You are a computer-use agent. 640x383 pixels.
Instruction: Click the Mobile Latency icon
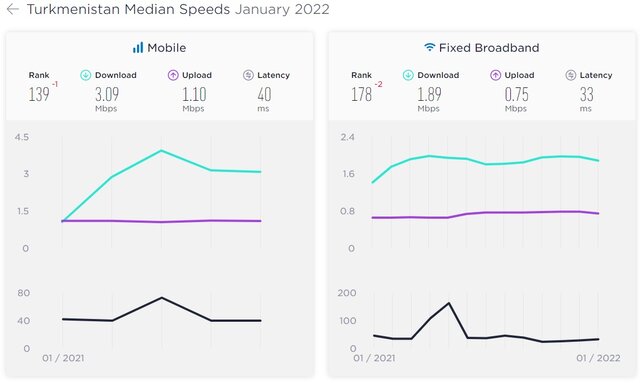tap(248, 75)
